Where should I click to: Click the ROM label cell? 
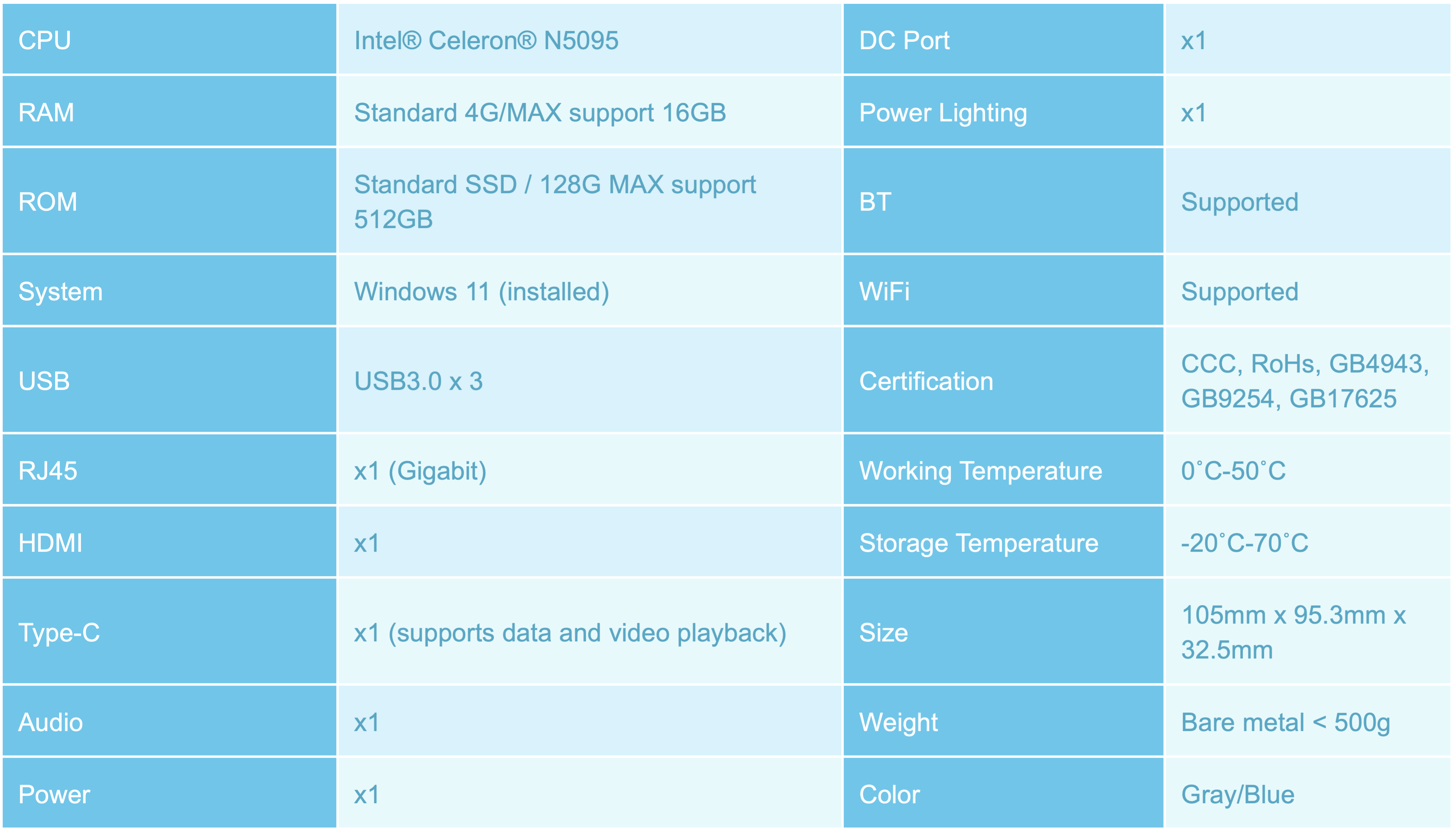[169, 201]
